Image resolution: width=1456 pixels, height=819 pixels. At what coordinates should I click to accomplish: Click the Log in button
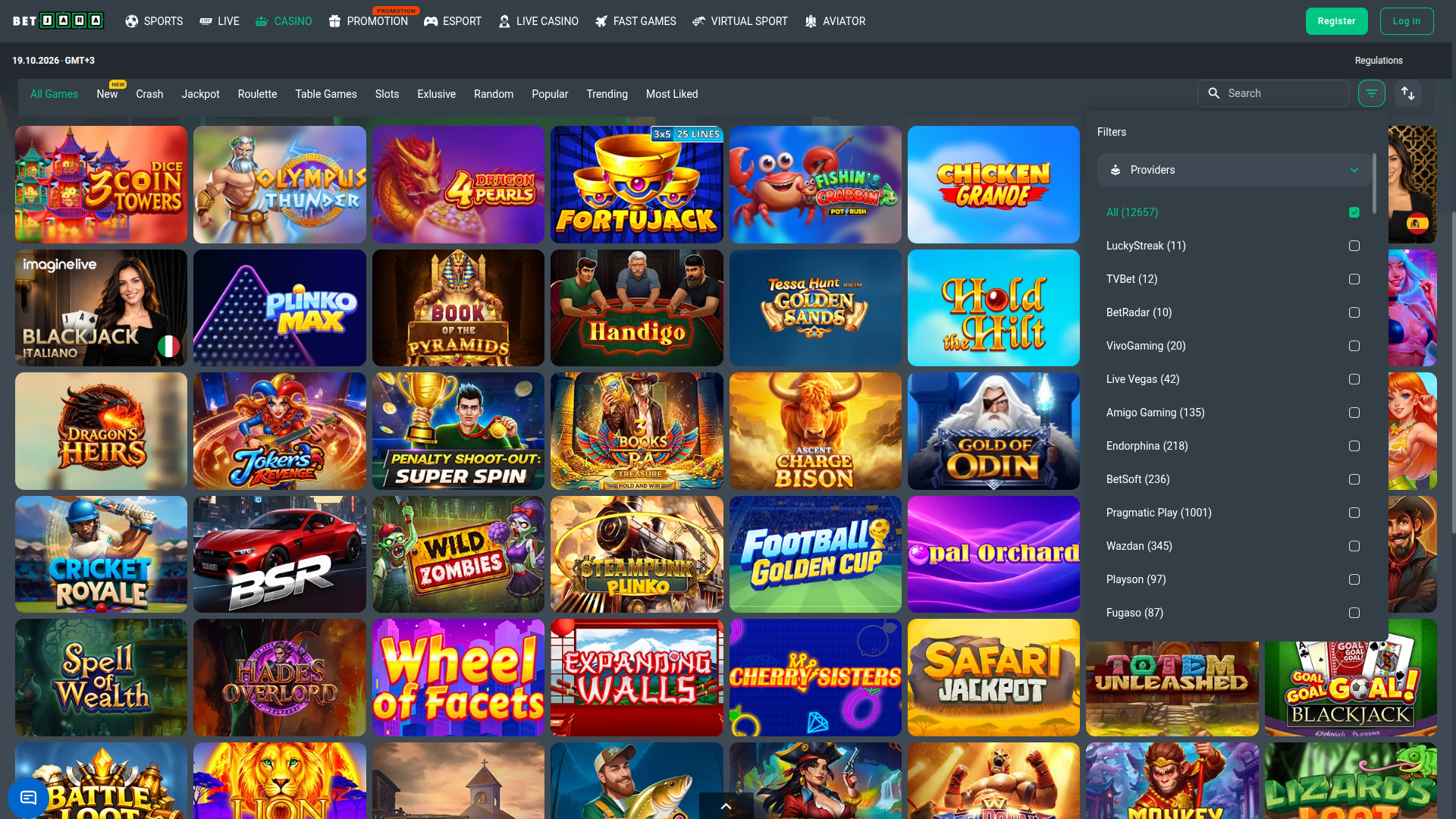[x=1407, y=21]
